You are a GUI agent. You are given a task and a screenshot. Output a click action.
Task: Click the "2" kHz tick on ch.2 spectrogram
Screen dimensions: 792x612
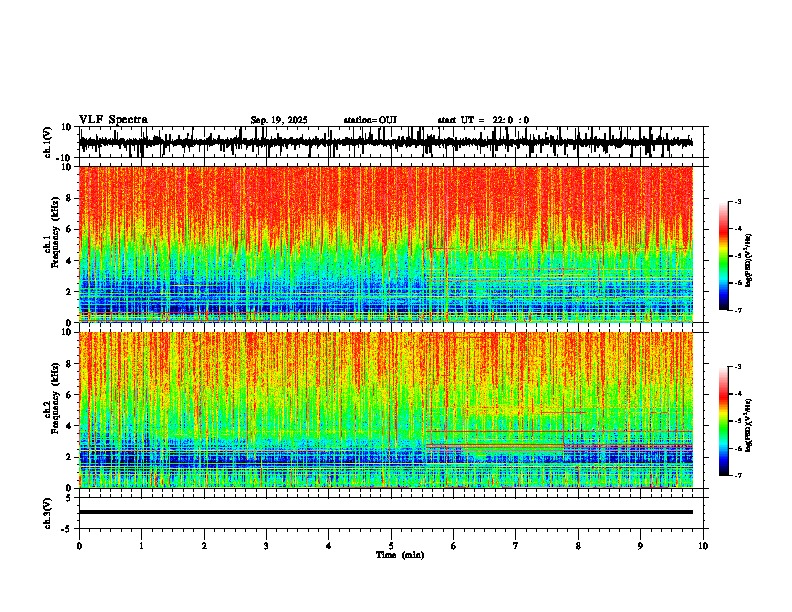click(x=69, y=457)
